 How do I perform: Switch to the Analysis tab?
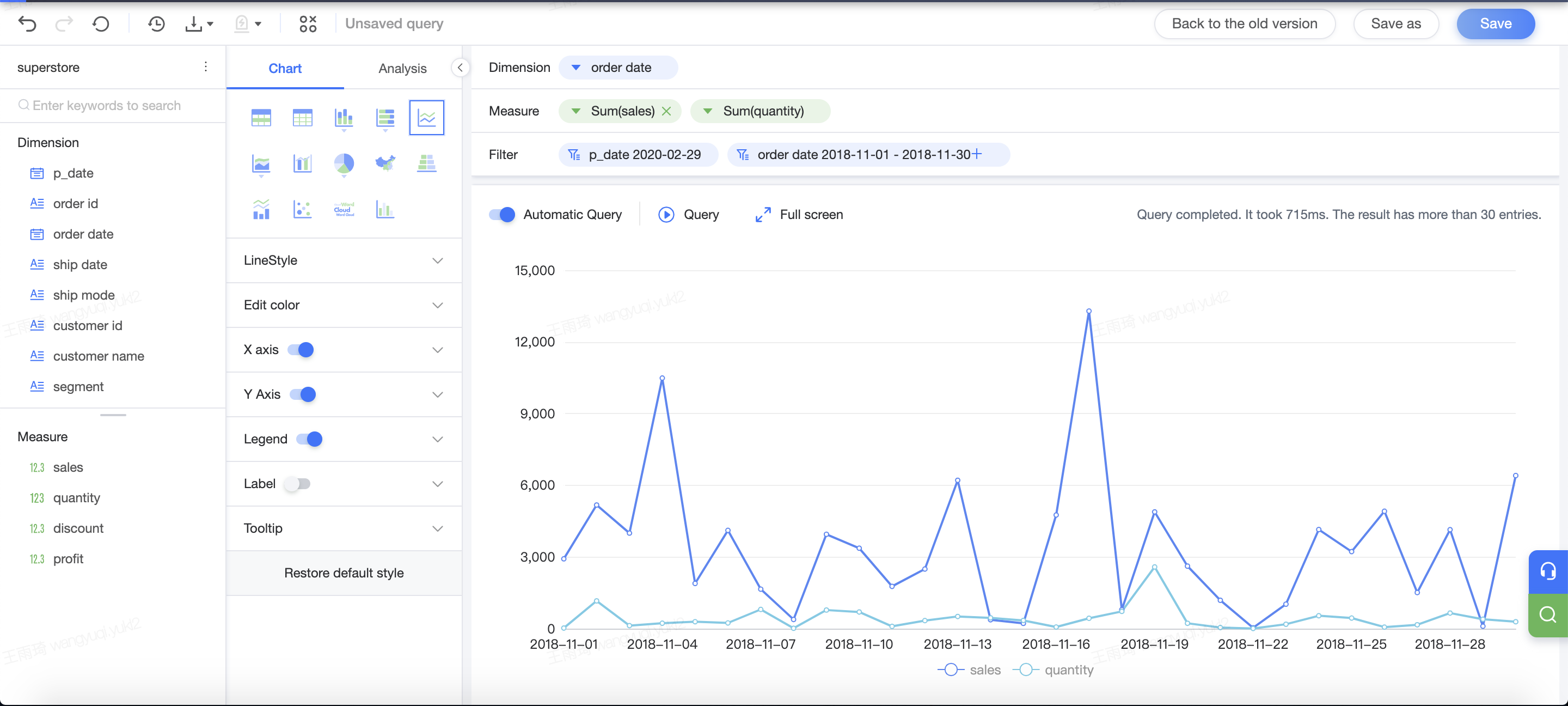click(402, 68)
